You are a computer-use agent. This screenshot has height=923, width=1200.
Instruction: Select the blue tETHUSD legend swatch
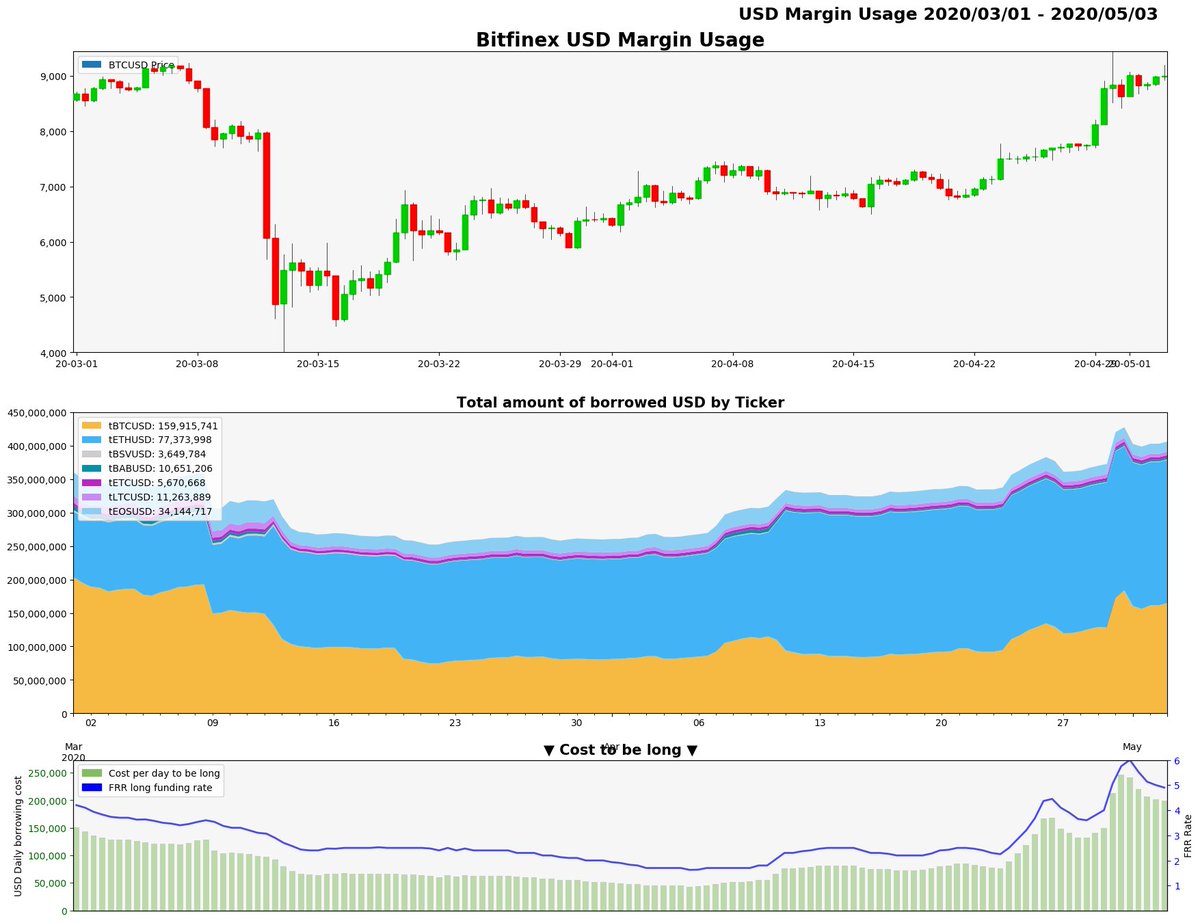pos(91,440)
